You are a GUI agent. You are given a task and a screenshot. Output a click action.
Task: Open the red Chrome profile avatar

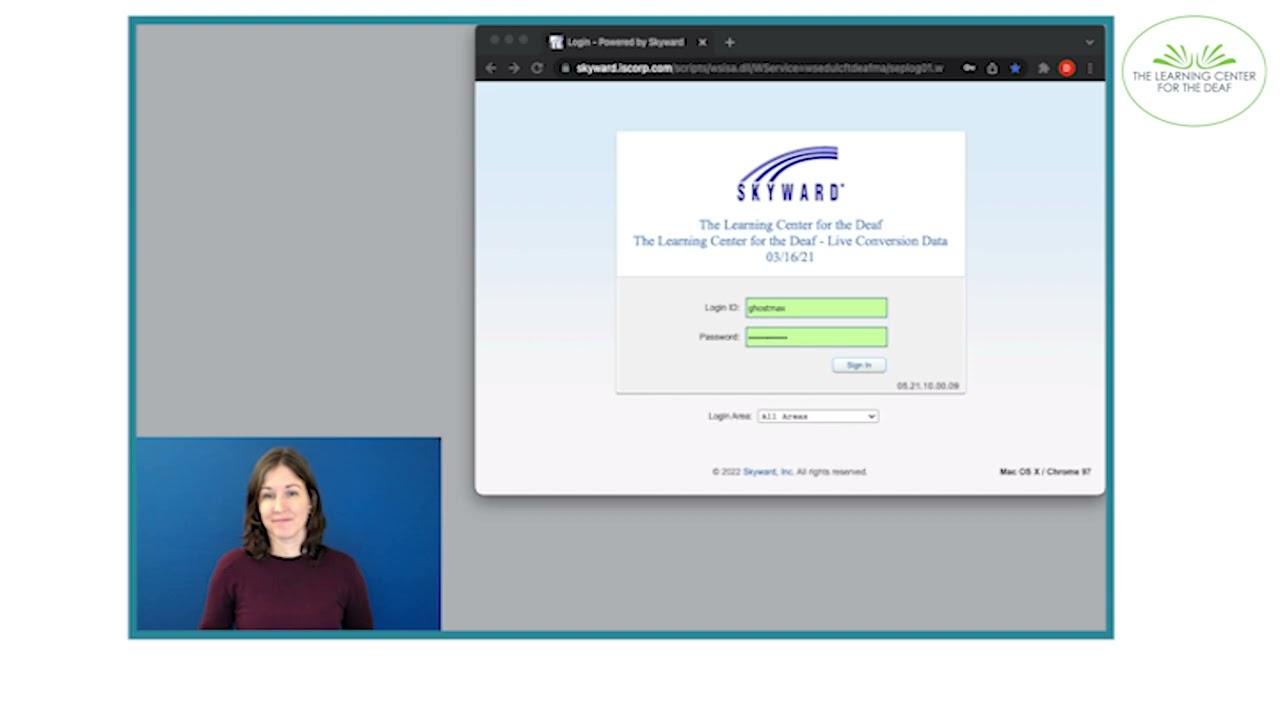click(1066, 68)
